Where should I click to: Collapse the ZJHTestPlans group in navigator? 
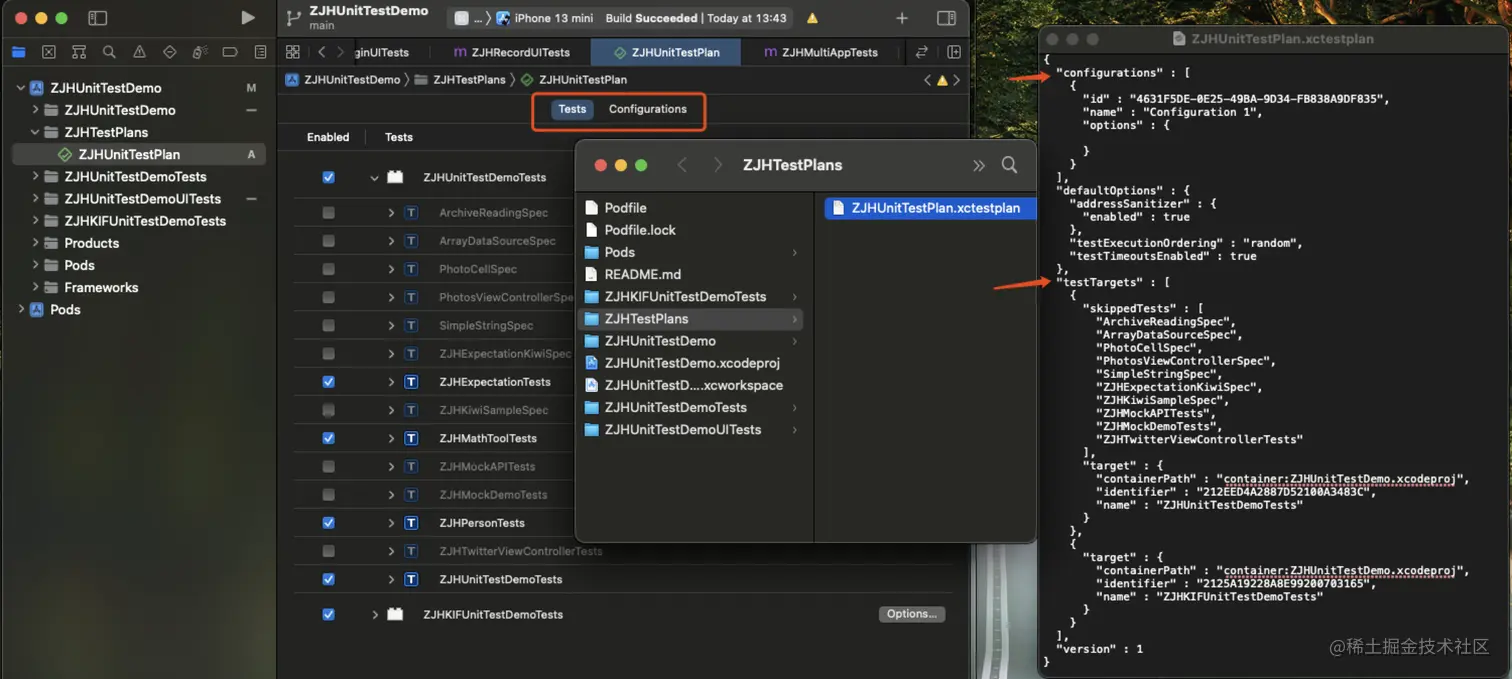pos(36,132)
